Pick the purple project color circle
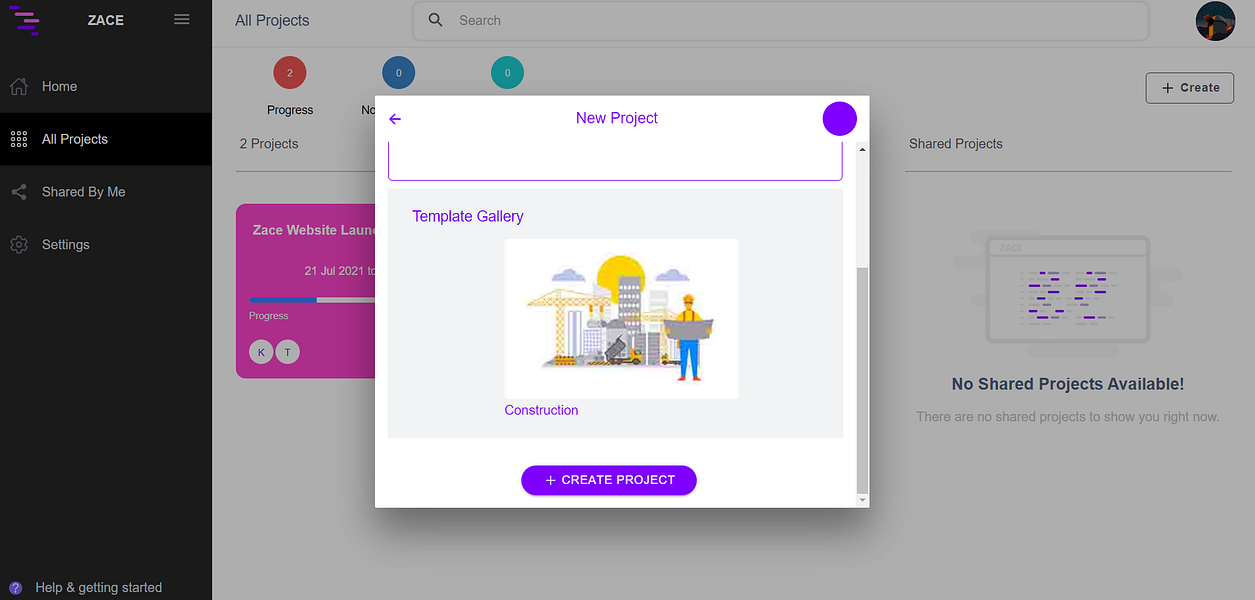 [840, 119]
